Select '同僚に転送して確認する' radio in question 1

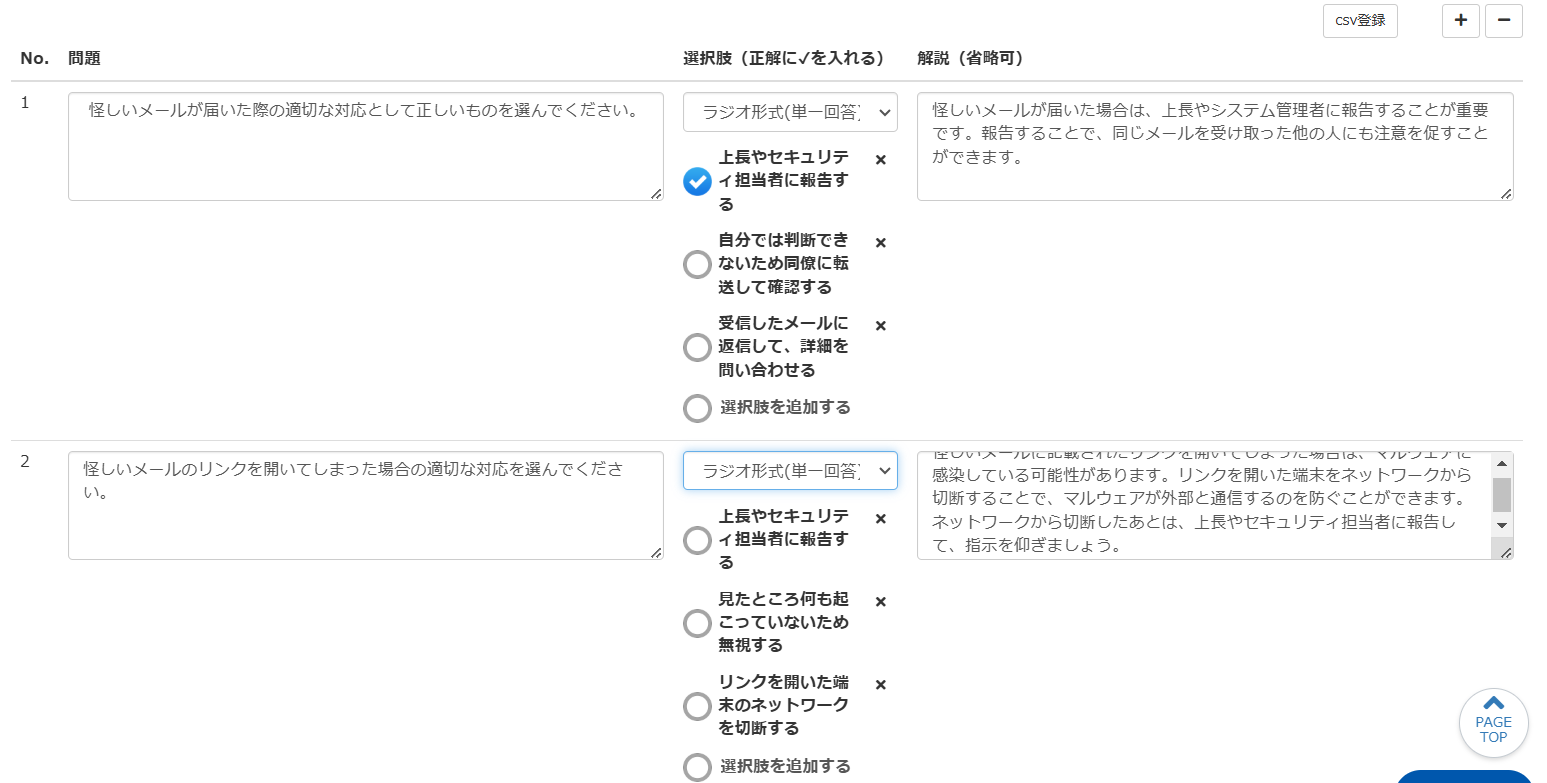pos(697,265)
